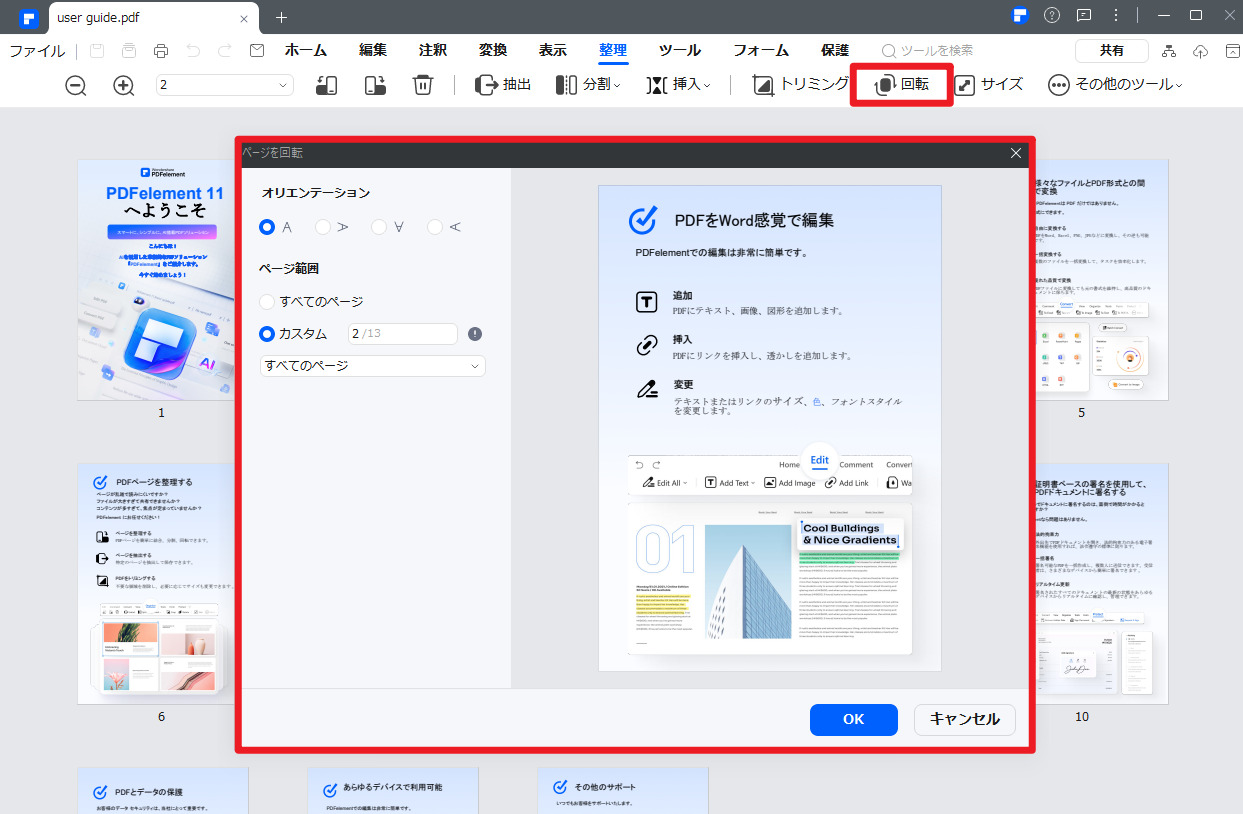Image resolution: width=1243 pixels, height=814 pixels.
Task: Click the redo arrow icon
Action: [x=225, y=51]
